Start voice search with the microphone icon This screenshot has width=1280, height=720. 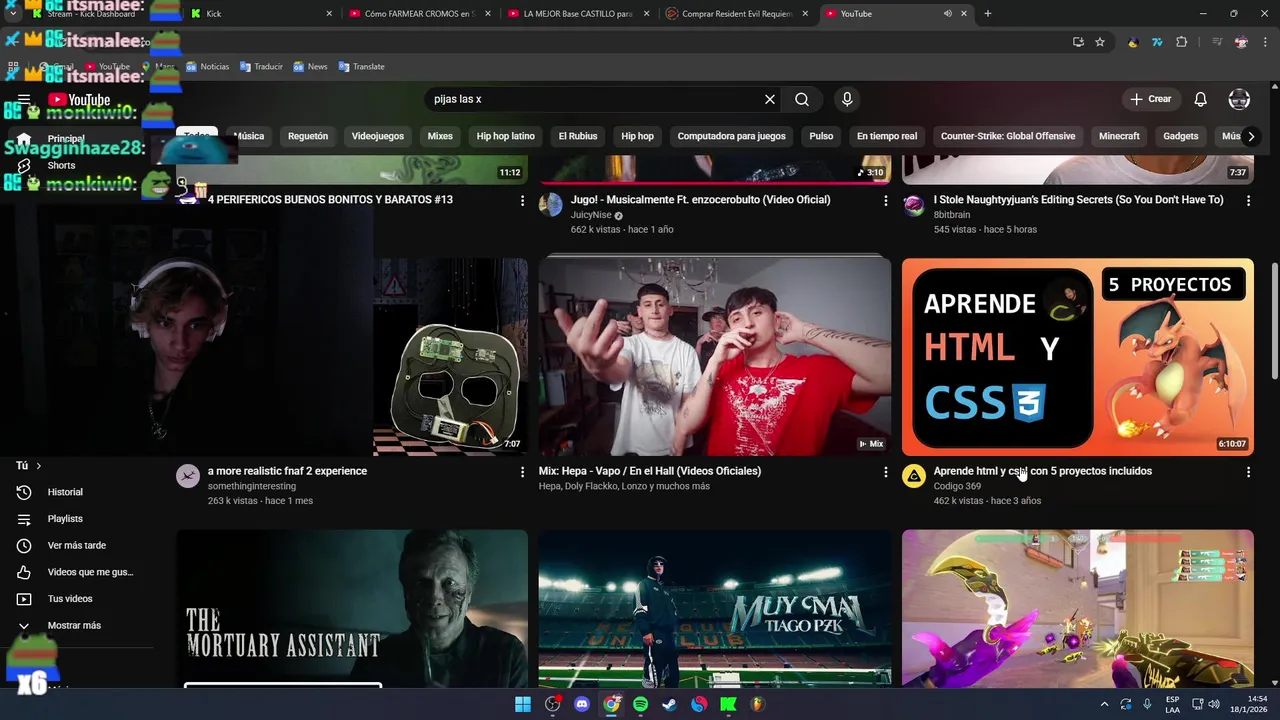847,99
